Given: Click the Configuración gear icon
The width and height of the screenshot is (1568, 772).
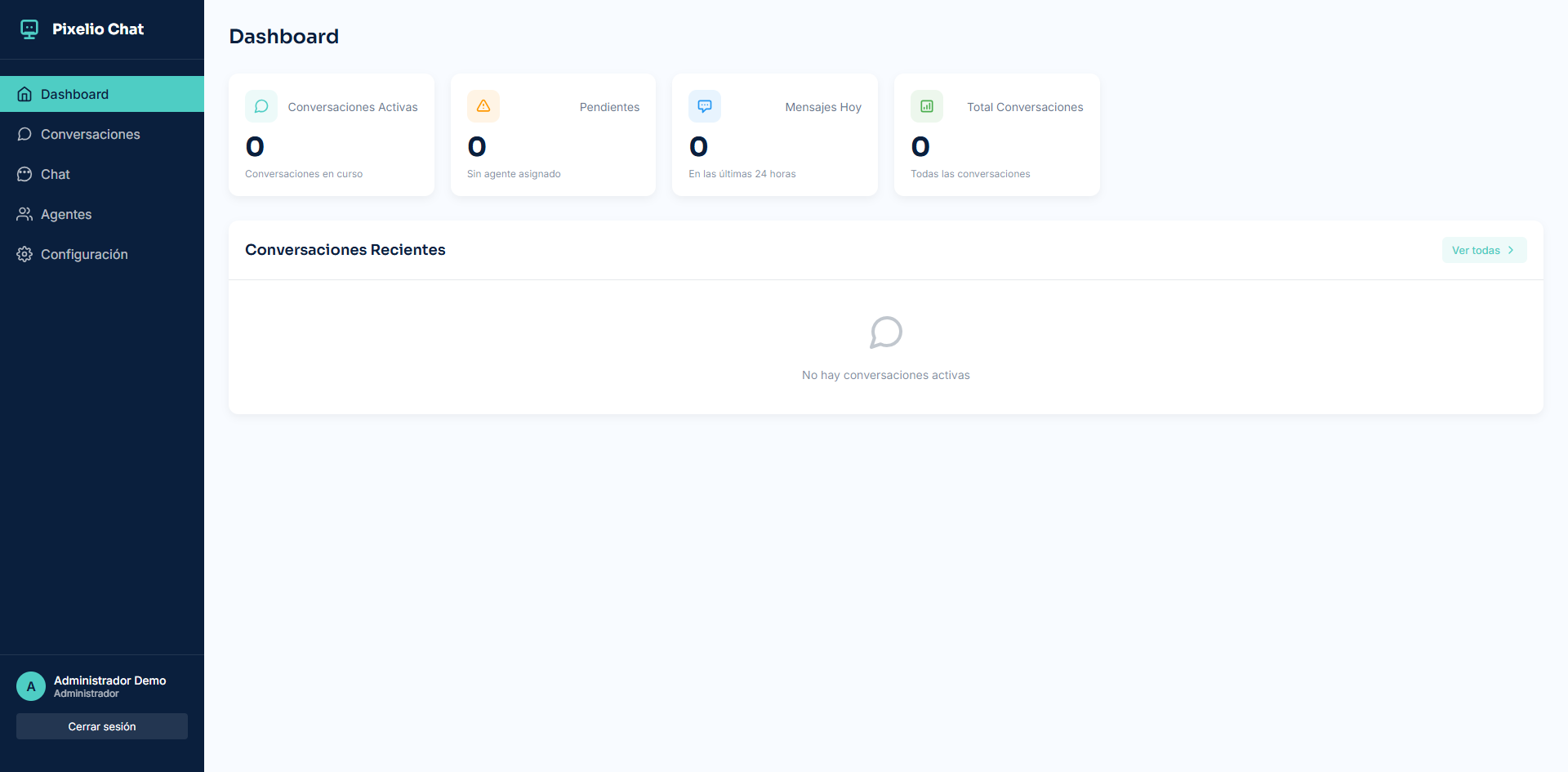Looking at the screenshot, I should [x=24, y=254].
